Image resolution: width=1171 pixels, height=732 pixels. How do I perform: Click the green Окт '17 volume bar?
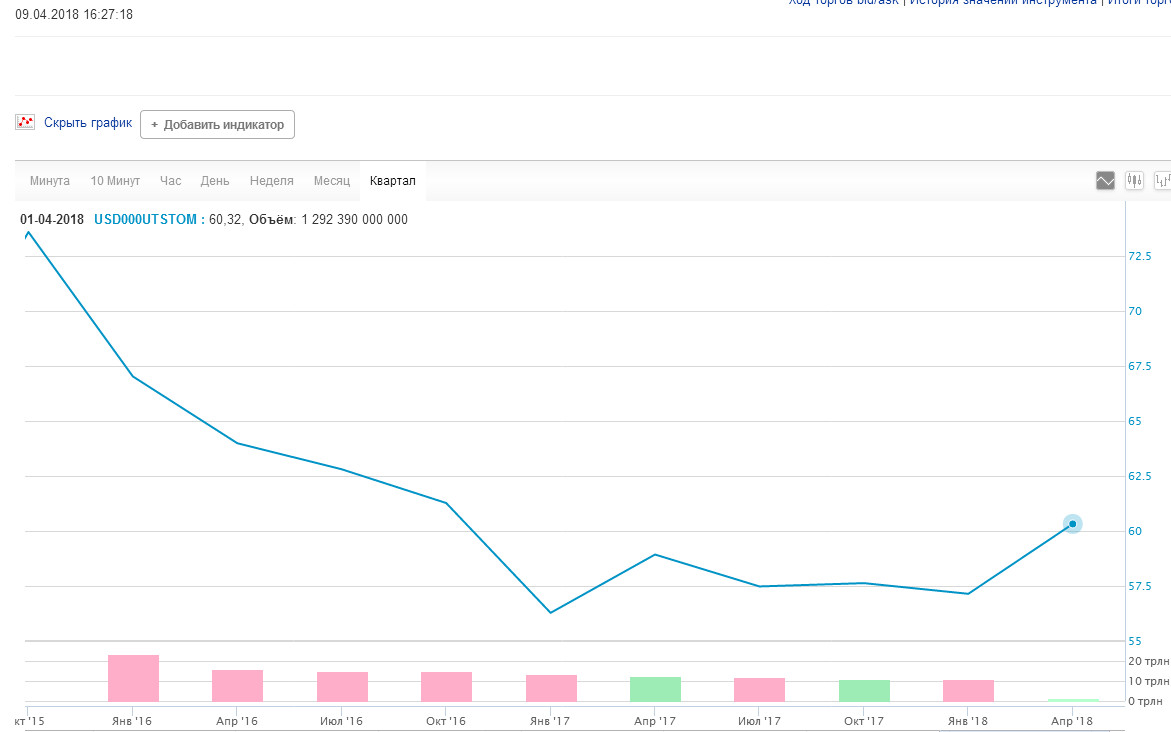[x=864, y=691]
